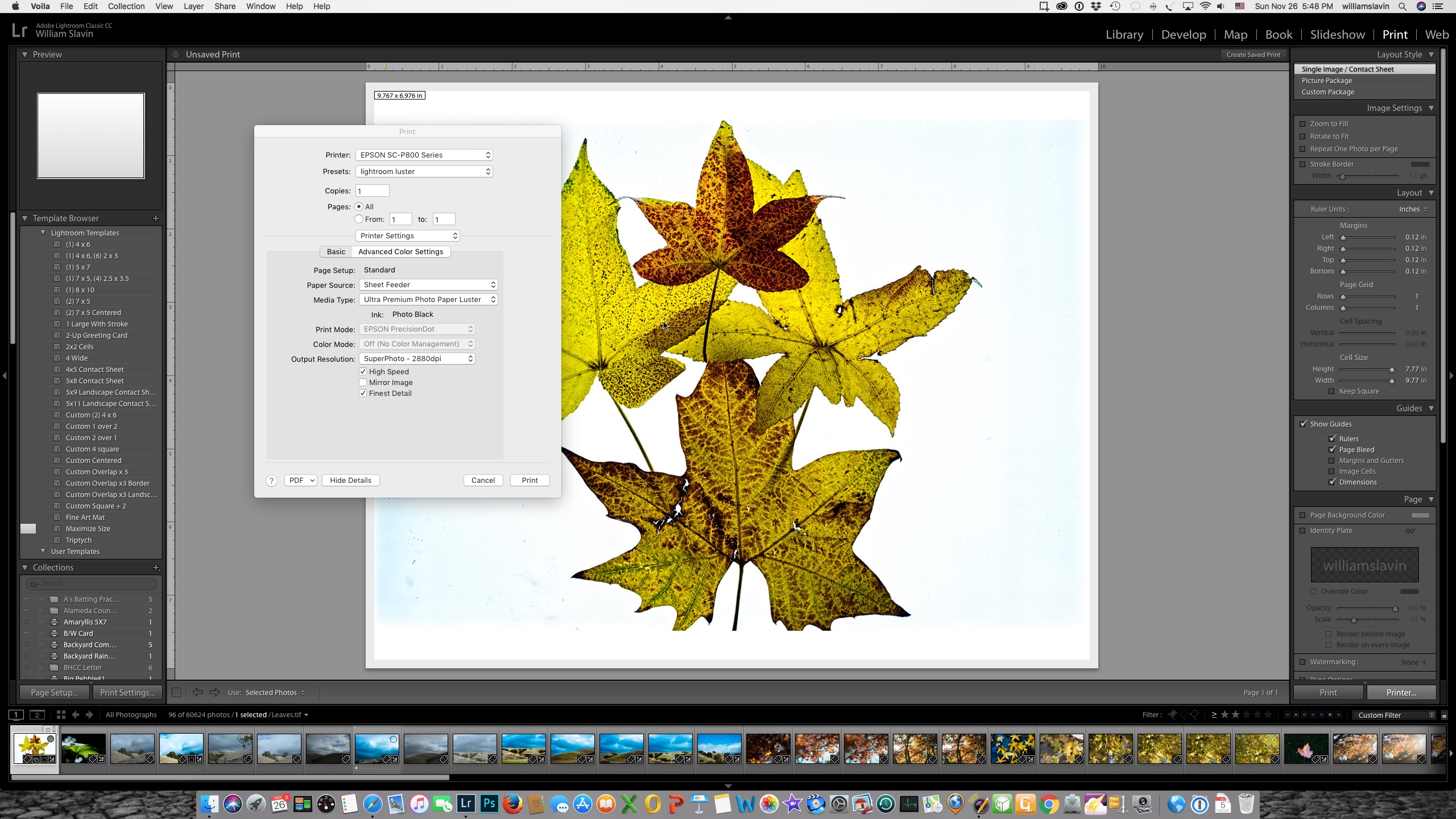
Task: Click the Library module icon
Action: coord(1123,34)
